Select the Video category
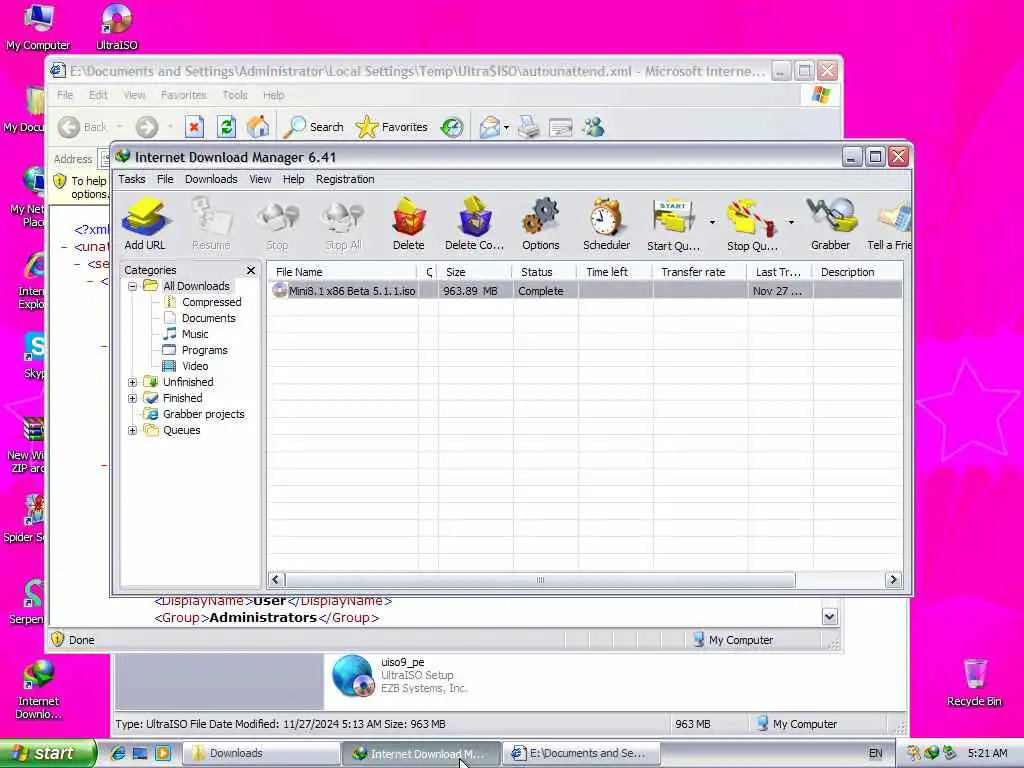 195,366
